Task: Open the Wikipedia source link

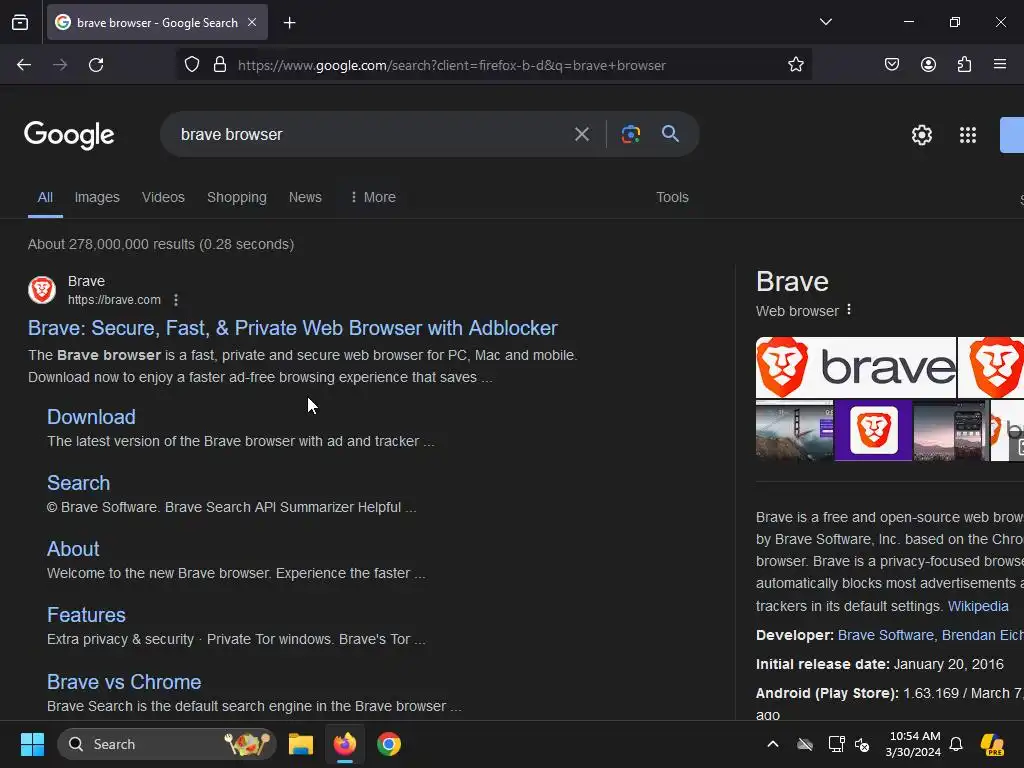Action: pos(978,606)
